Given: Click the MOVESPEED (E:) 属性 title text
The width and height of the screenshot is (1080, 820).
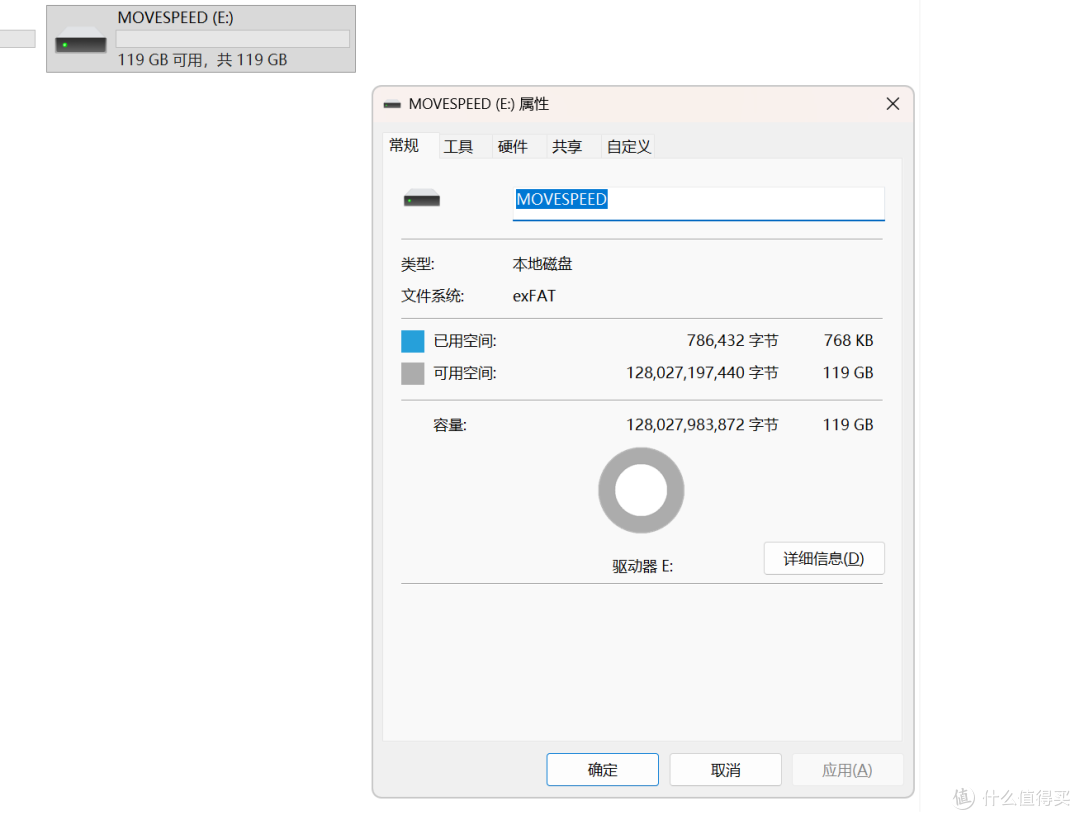Looking at the screenshot, I should [x=479, y=104].
